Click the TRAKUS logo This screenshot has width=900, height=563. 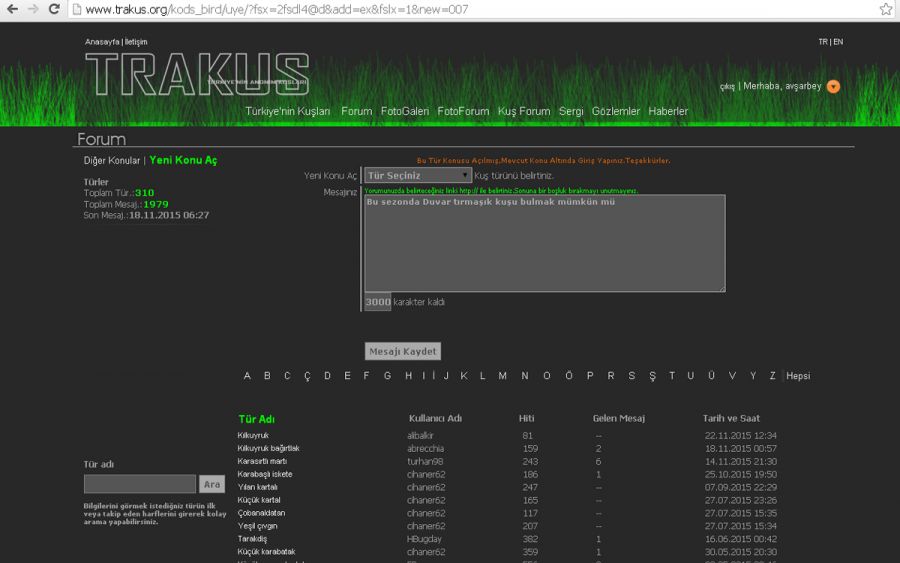coord(197,74)
